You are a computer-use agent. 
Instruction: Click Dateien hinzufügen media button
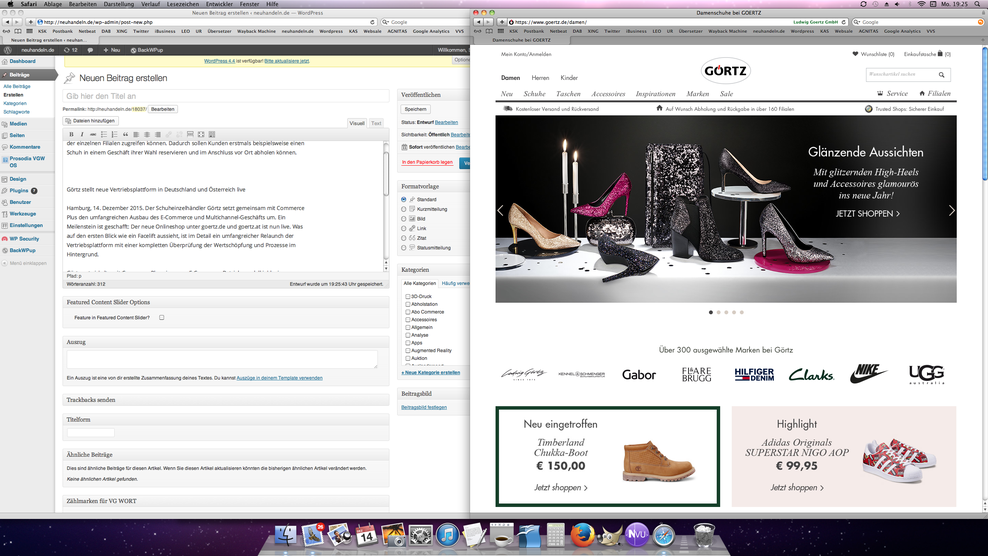[90, 120]
